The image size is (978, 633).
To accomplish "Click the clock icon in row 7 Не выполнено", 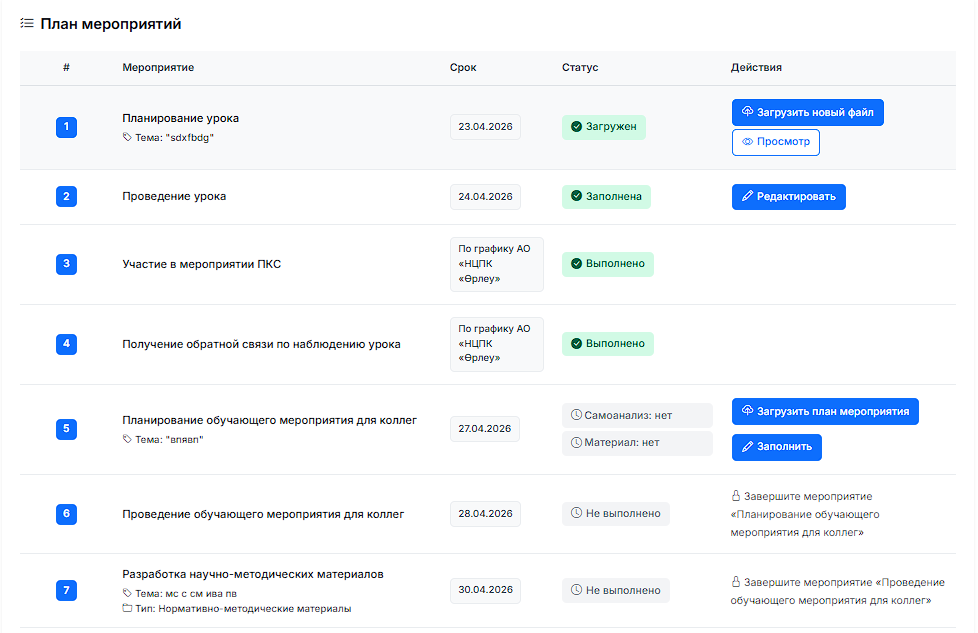I will 576,590.
